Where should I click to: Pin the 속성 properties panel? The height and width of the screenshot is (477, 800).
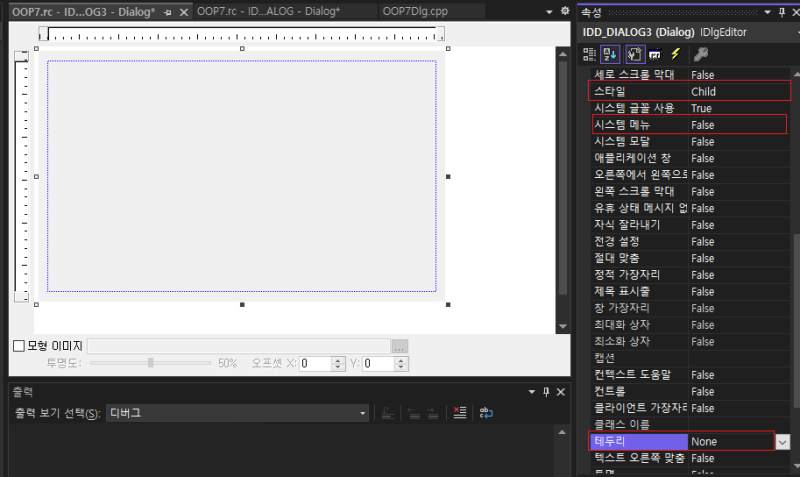click(782, 12)
